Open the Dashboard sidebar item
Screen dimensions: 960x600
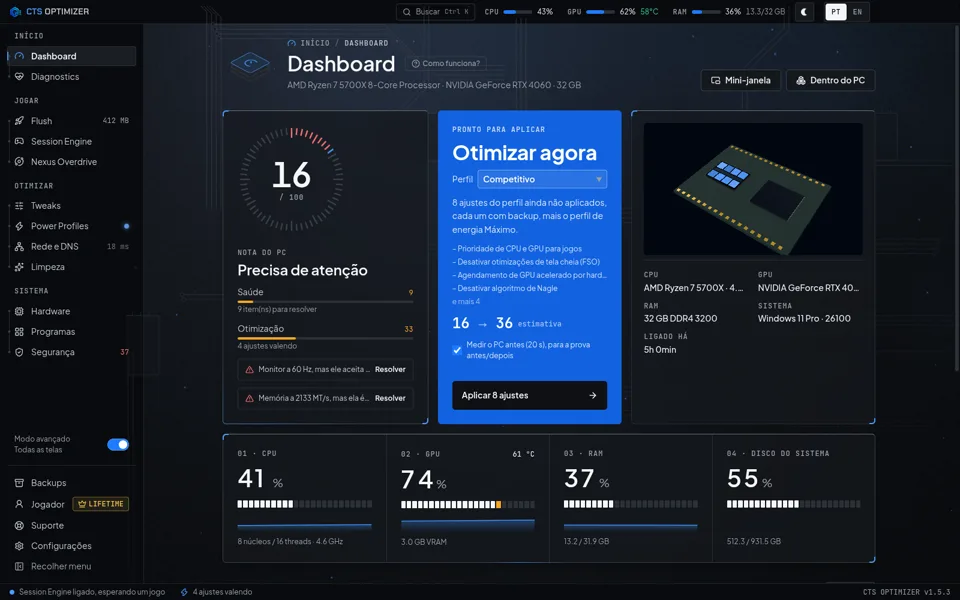point(72,56)
